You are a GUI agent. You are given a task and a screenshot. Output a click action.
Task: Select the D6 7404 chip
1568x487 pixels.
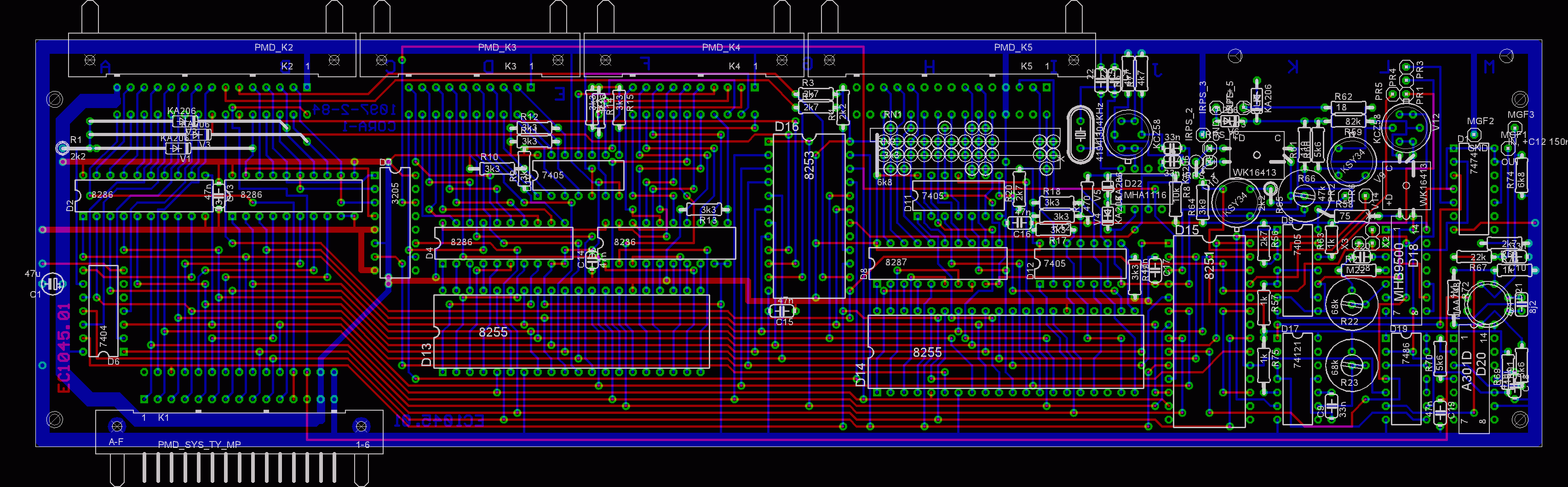[103, 310]
